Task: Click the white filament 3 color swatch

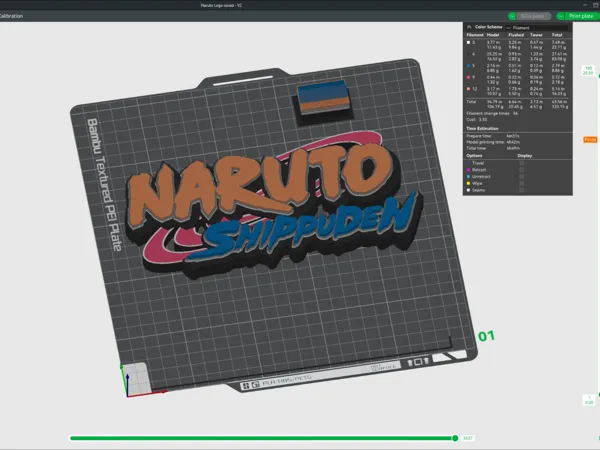Action: [468, 42]
